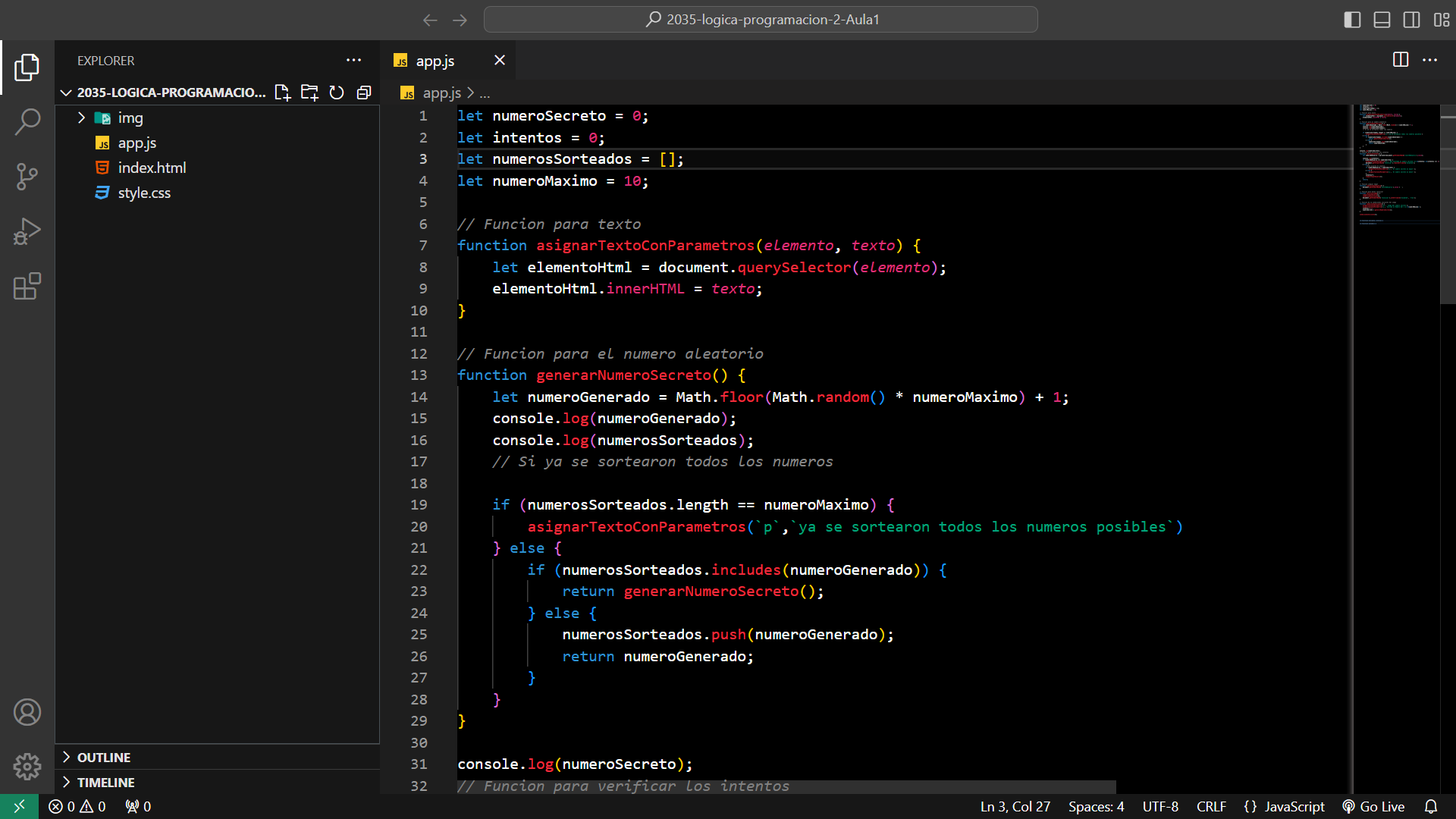Refresh the Explorer file tree
1456x819 pixels.
337,93
